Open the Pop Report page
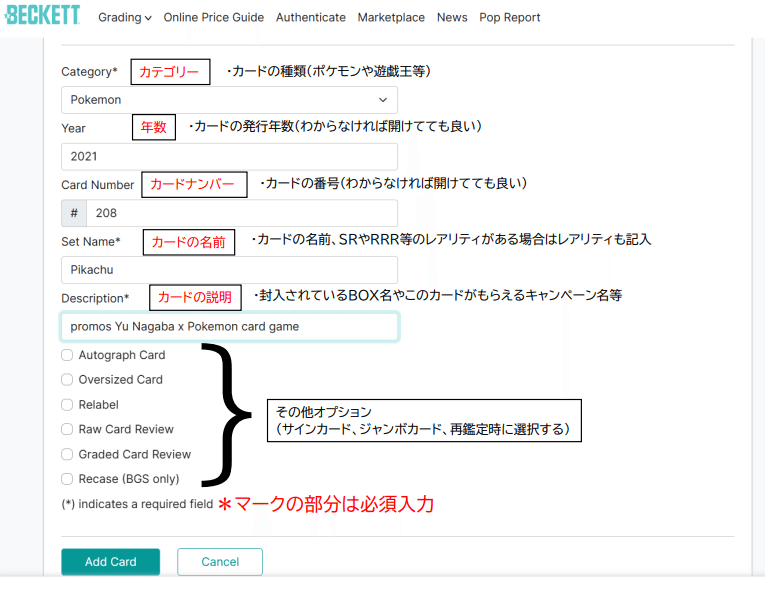This screenshot has width=769, height=592. click(x=510, y=18)
